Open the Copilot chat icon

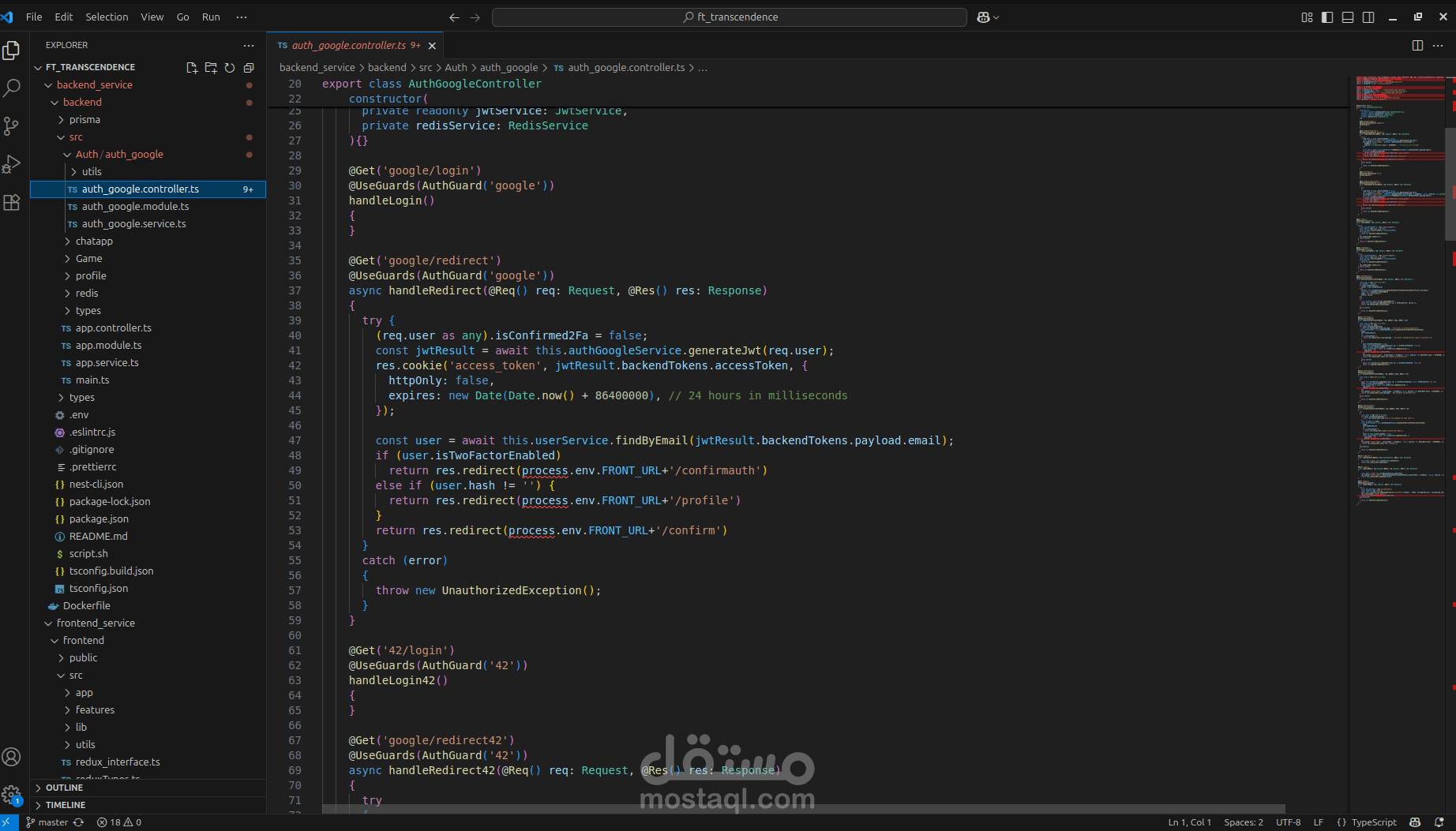[x=983, y=17]
